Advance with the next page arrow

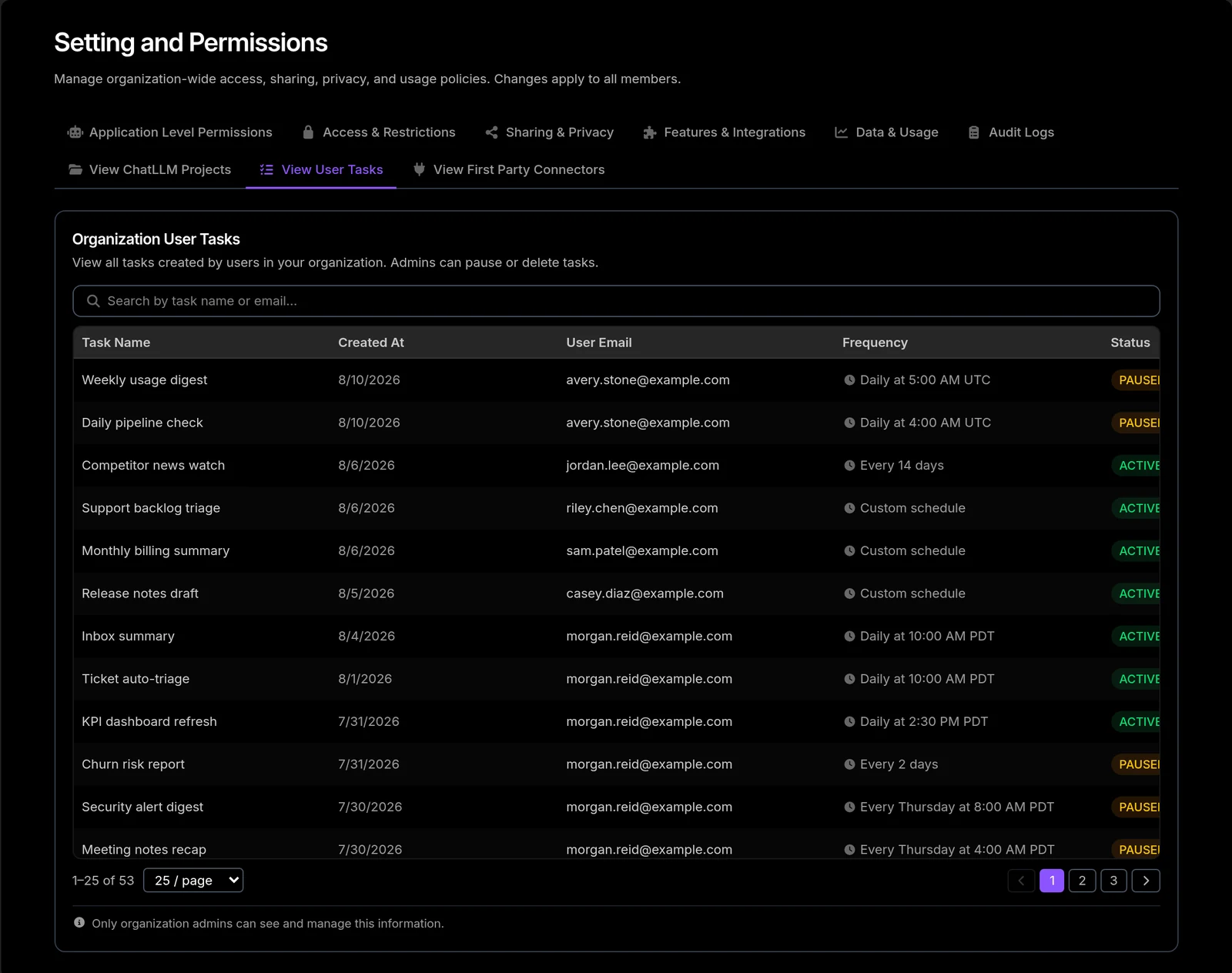pos(1146,881)
